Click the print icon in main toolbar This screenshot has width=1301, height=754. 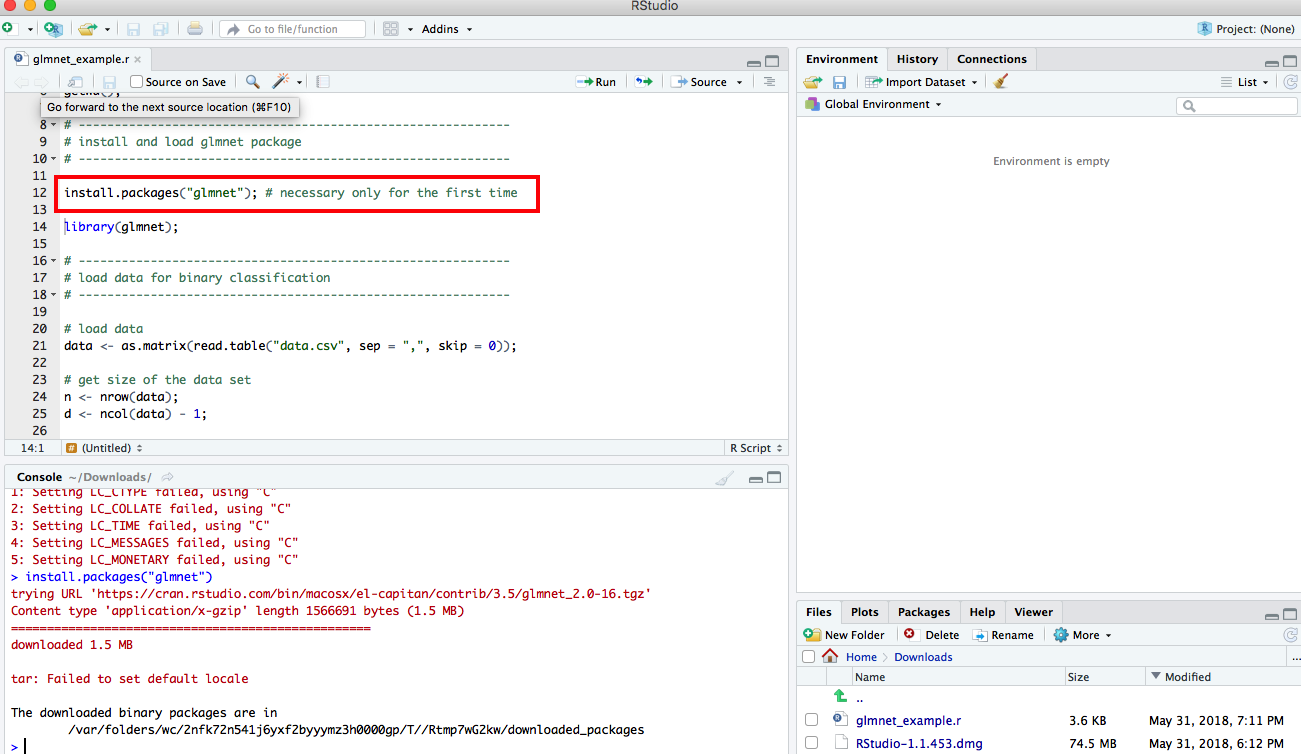[x=195, y=29]
